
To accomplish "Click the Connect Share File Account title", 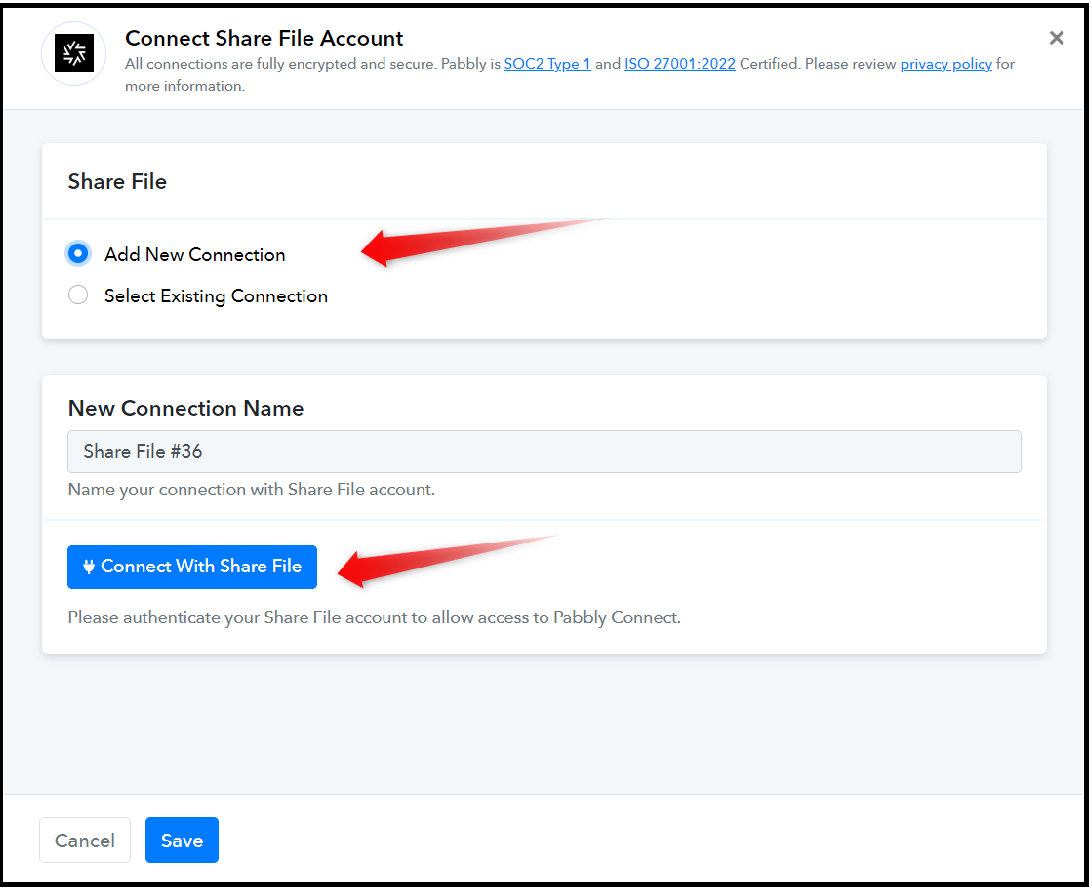I will click(264, 38).
